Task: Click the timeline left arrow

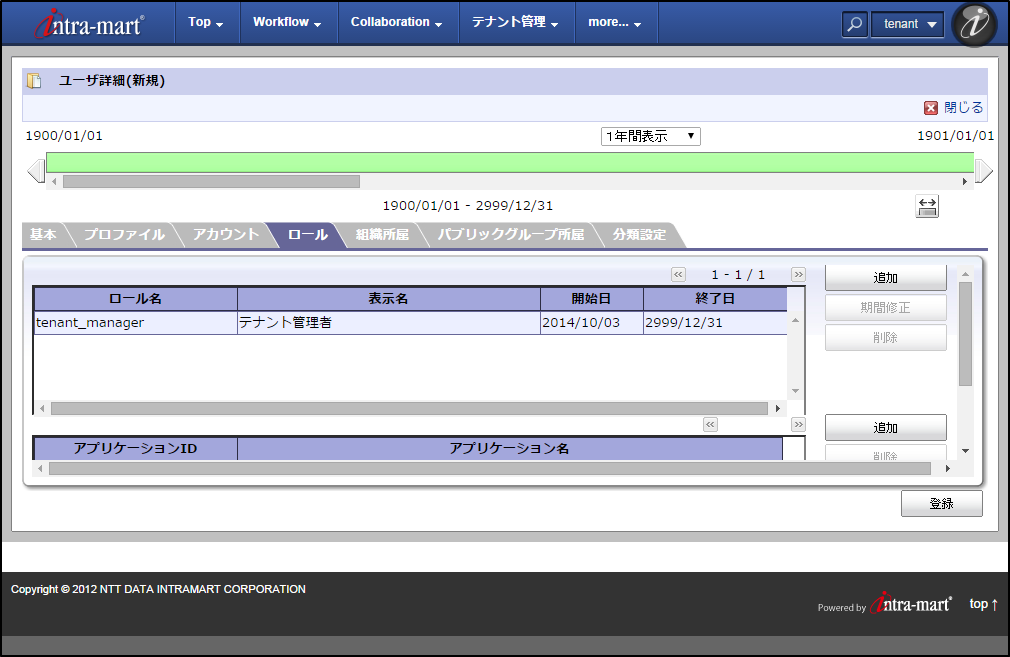Action: (36, 171)
